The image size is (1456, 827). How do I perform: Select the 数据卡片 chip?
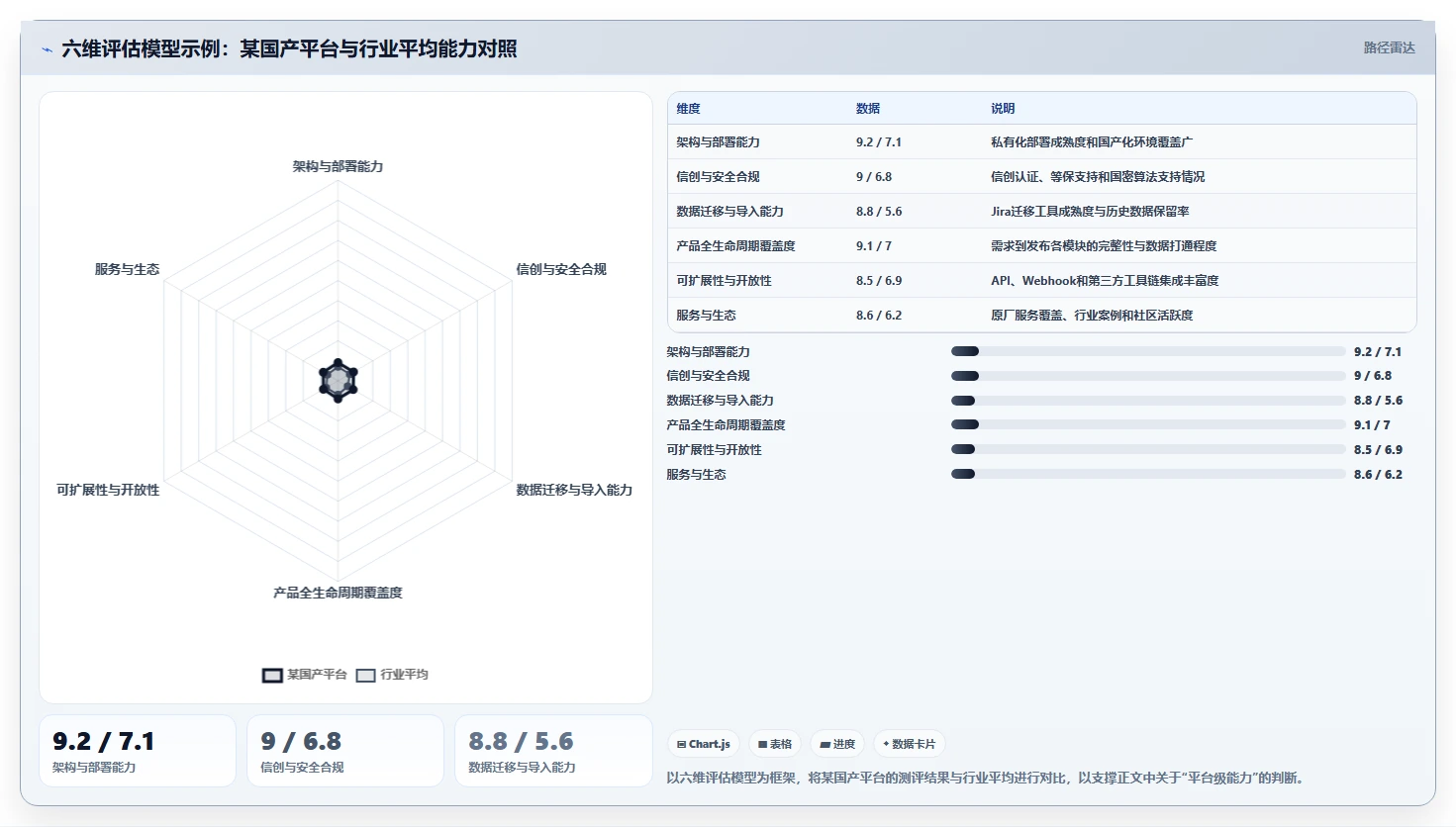910,744
